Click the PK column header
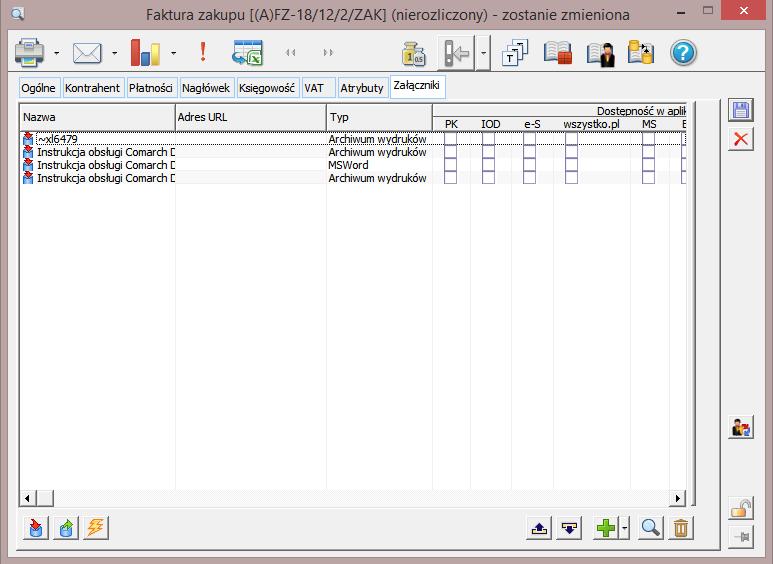Screen dimensions: 773x564 coord(452,124)
